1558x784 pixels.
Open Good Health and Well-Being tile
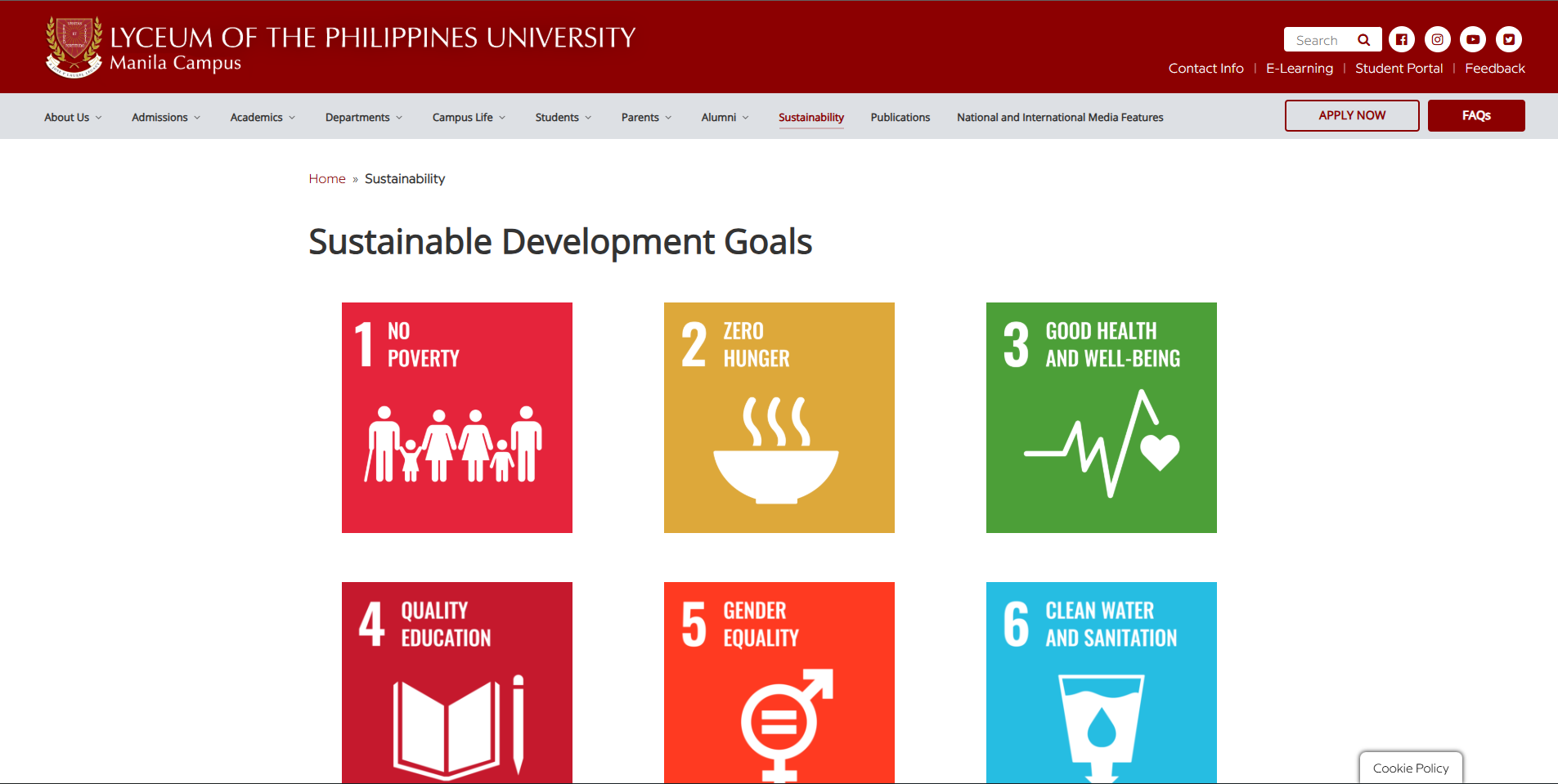1102,418
